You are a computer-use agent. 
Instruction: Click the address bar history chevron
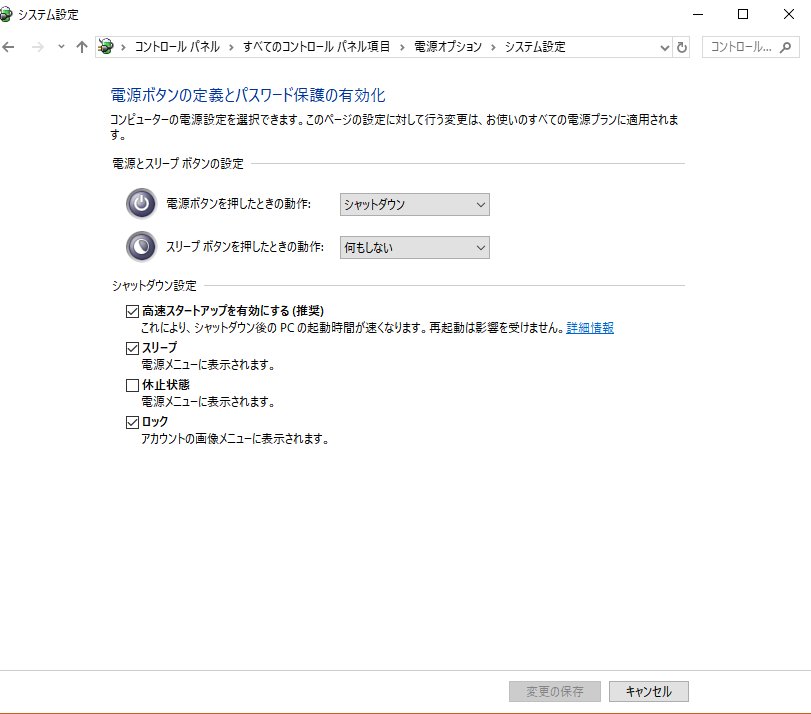pos(666,46)
